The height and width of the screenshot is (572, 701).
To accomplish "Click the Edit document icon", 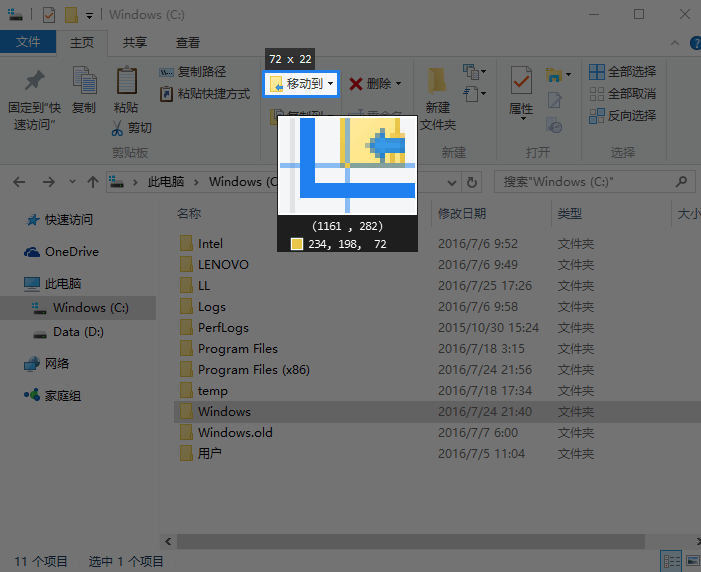I will (x=555, y=100).
